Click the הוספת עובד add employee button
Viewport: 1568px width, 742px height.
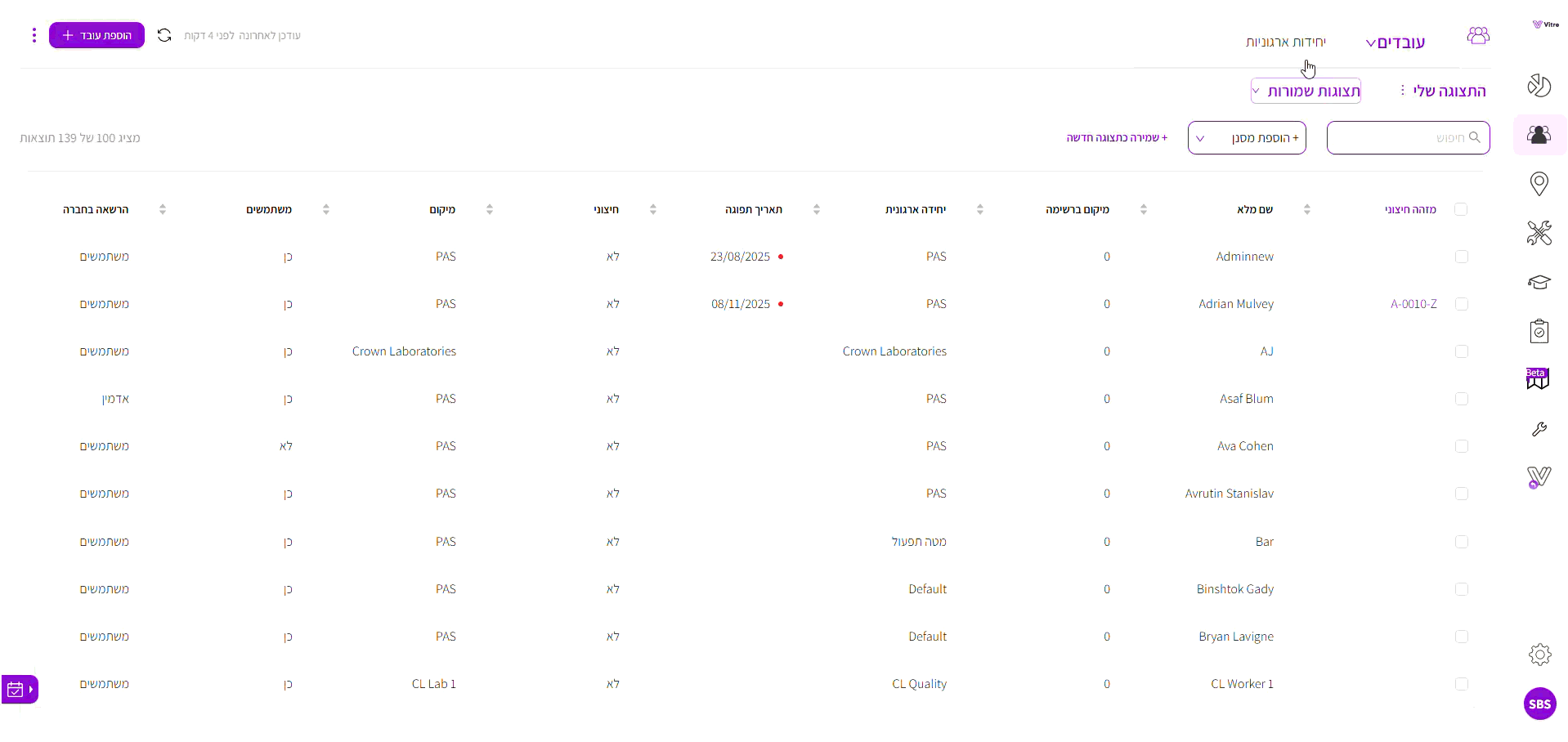coord(96,35)
